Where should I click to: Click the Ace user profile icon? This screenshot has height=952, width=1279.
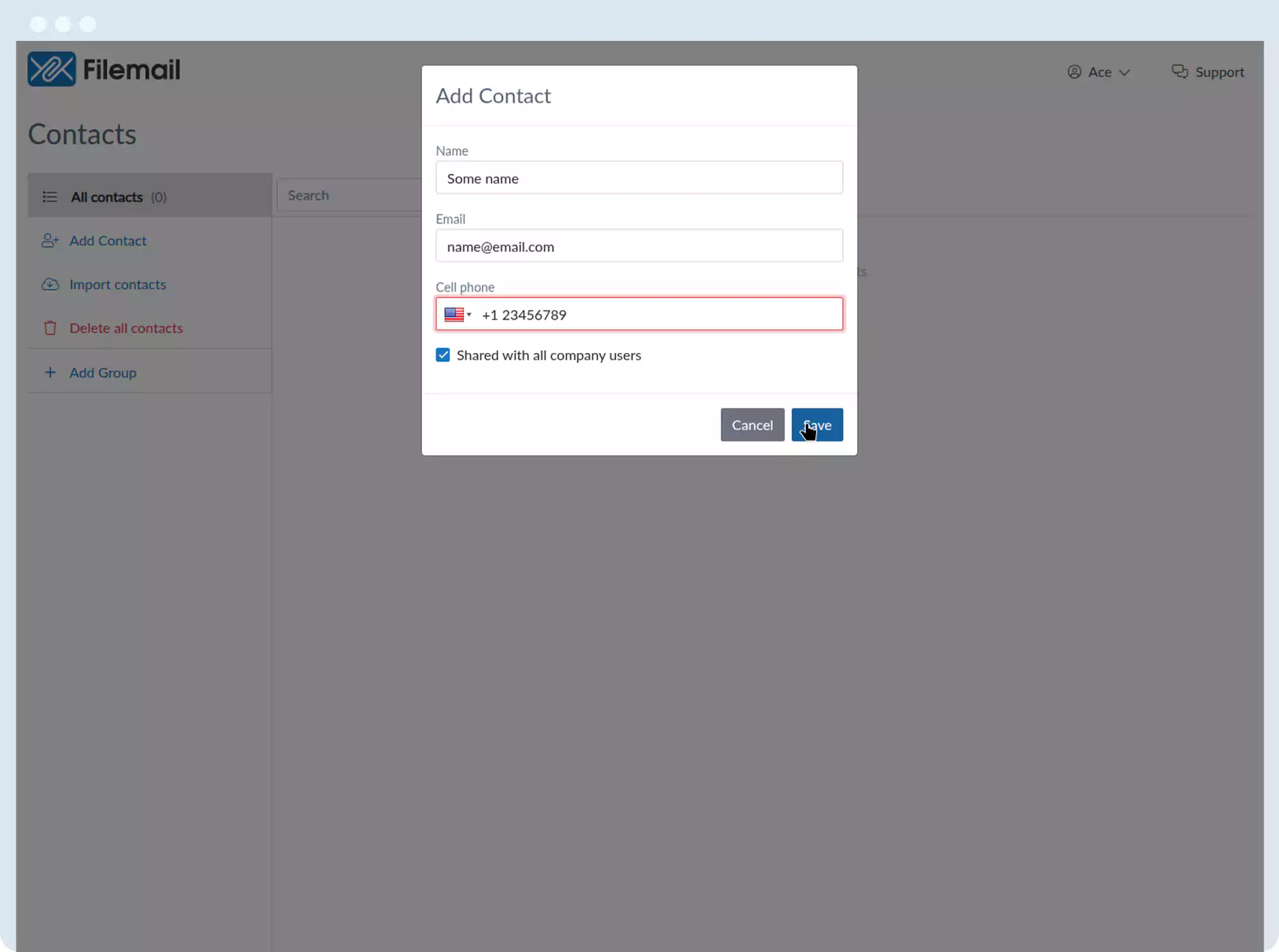click(1074, 72)
